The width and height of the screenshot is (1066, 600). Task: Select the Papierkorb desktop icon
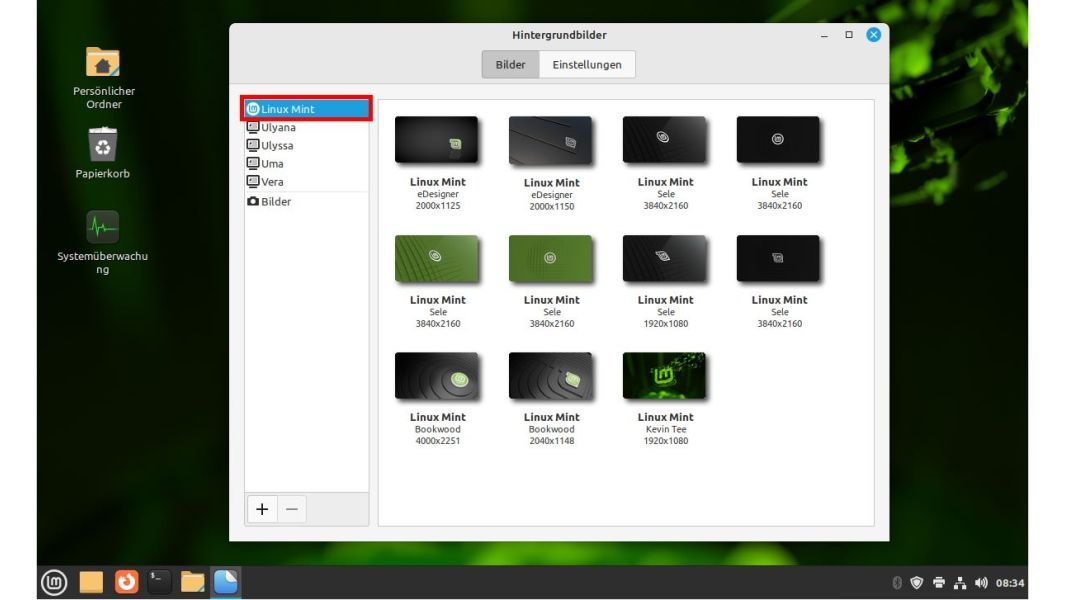click(x=103, y=153)
